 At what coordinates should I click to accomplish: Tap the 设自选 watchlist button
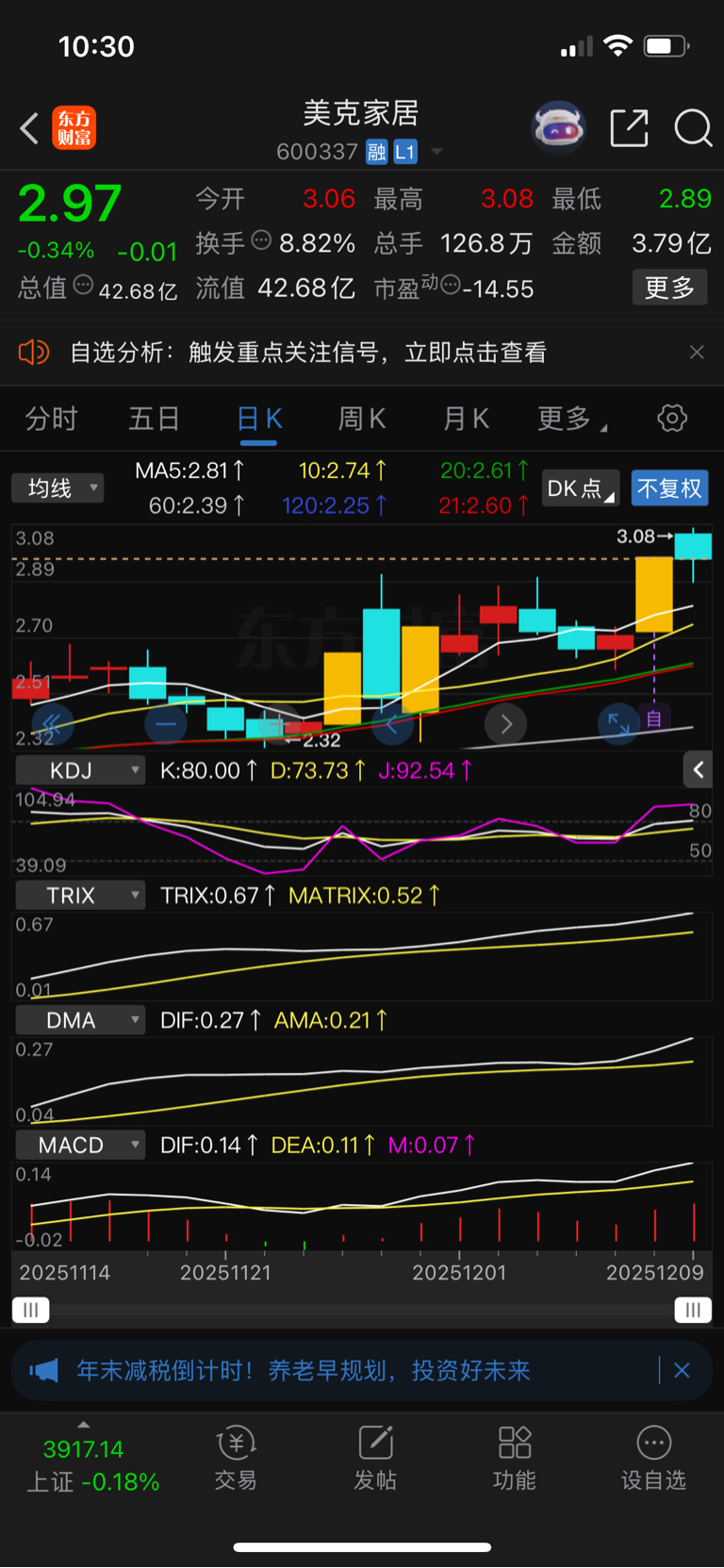coord(653,1459)
